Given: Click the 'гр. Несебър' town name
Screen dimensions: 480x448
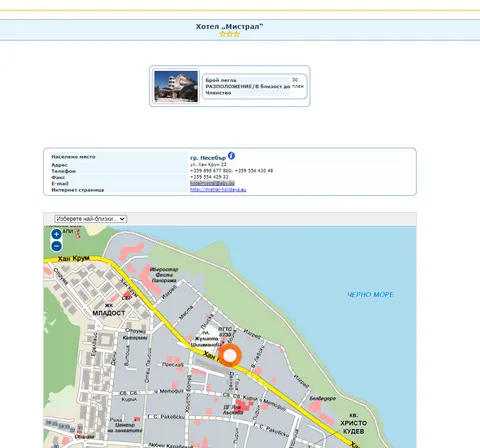Looking at the screenshot, I should (208, 158).
